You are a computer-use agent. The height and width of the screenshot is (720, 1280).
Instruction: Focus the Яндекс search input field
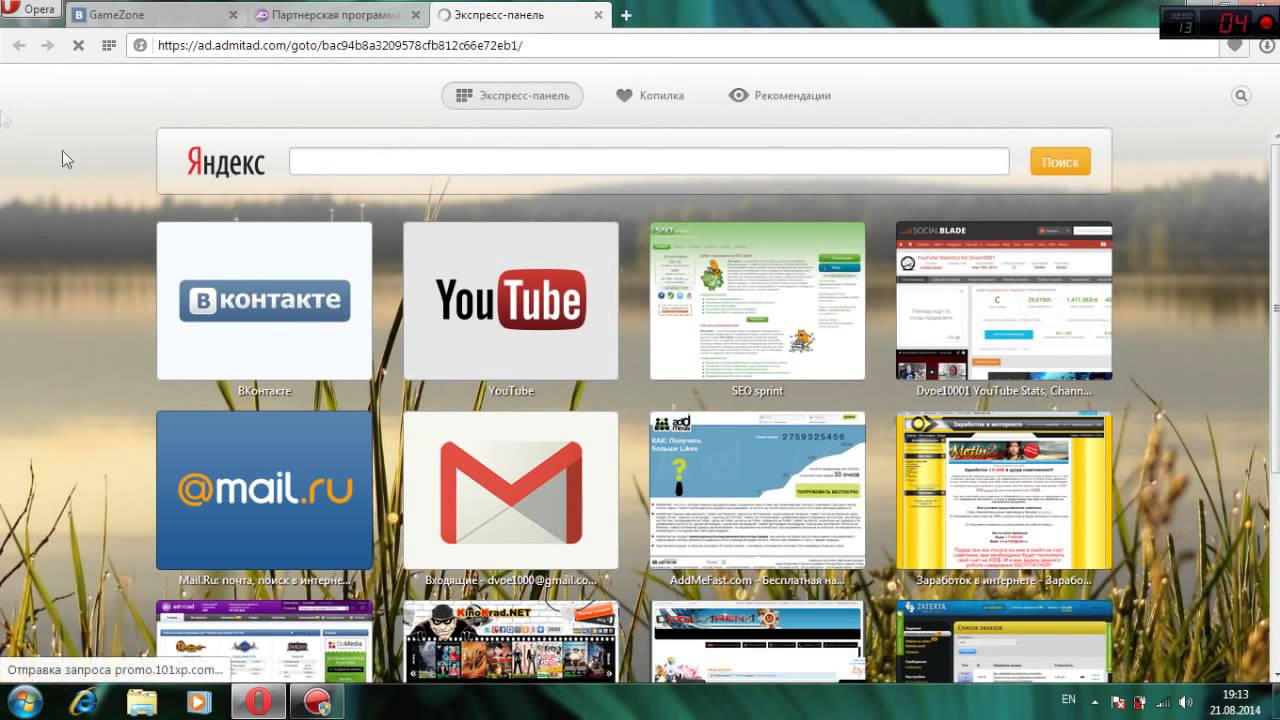649,161
